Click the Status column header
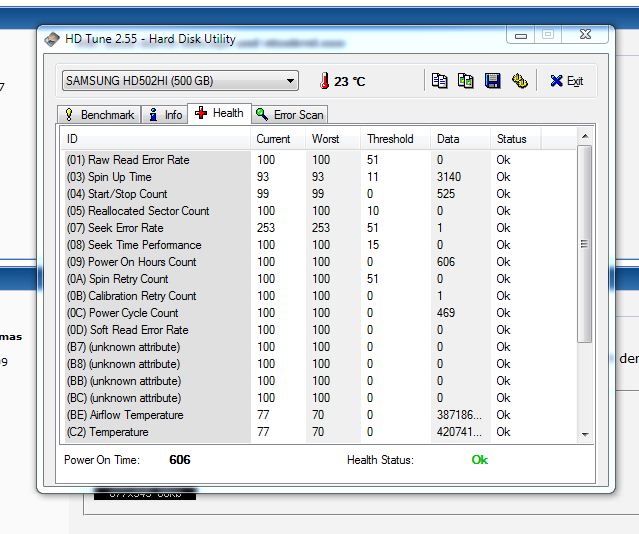This screenshot has height=534, width=639. tap(516, 139)
